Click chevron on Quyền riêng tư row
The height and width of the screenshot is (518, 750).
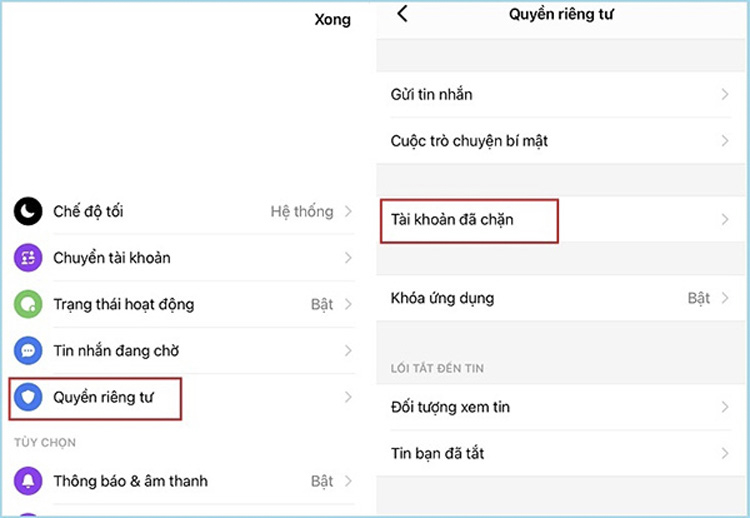tap(348, 397)
